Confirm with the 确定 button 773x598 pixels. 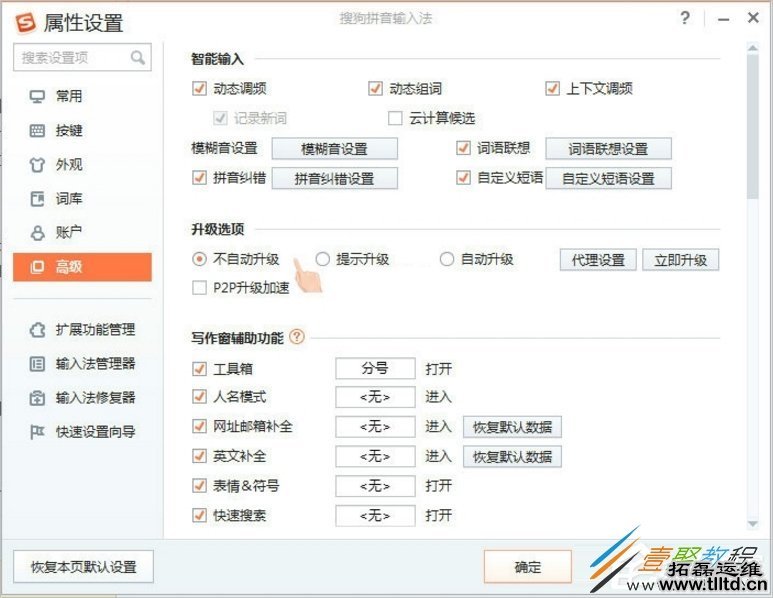pos(528,567)
